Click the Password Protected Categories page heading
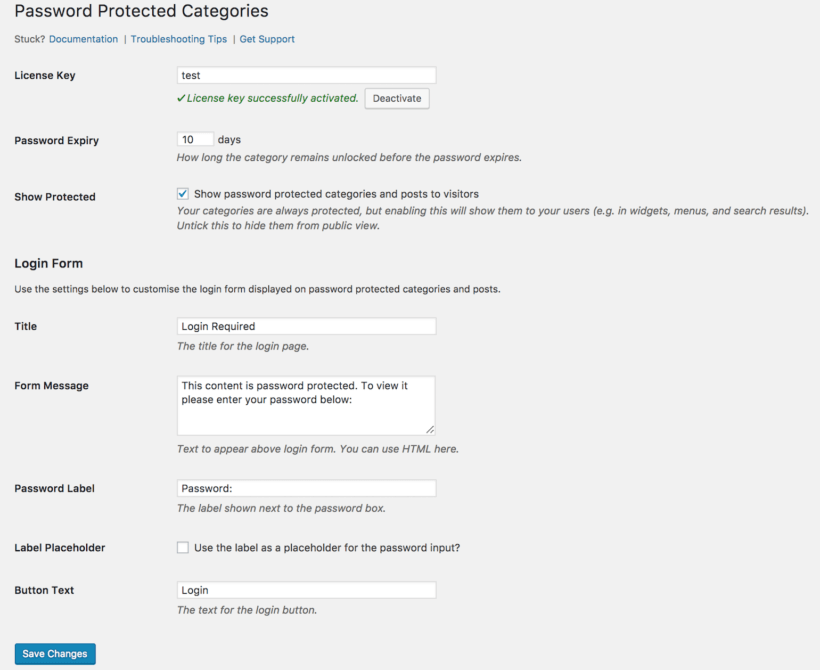 pos(141,11)
